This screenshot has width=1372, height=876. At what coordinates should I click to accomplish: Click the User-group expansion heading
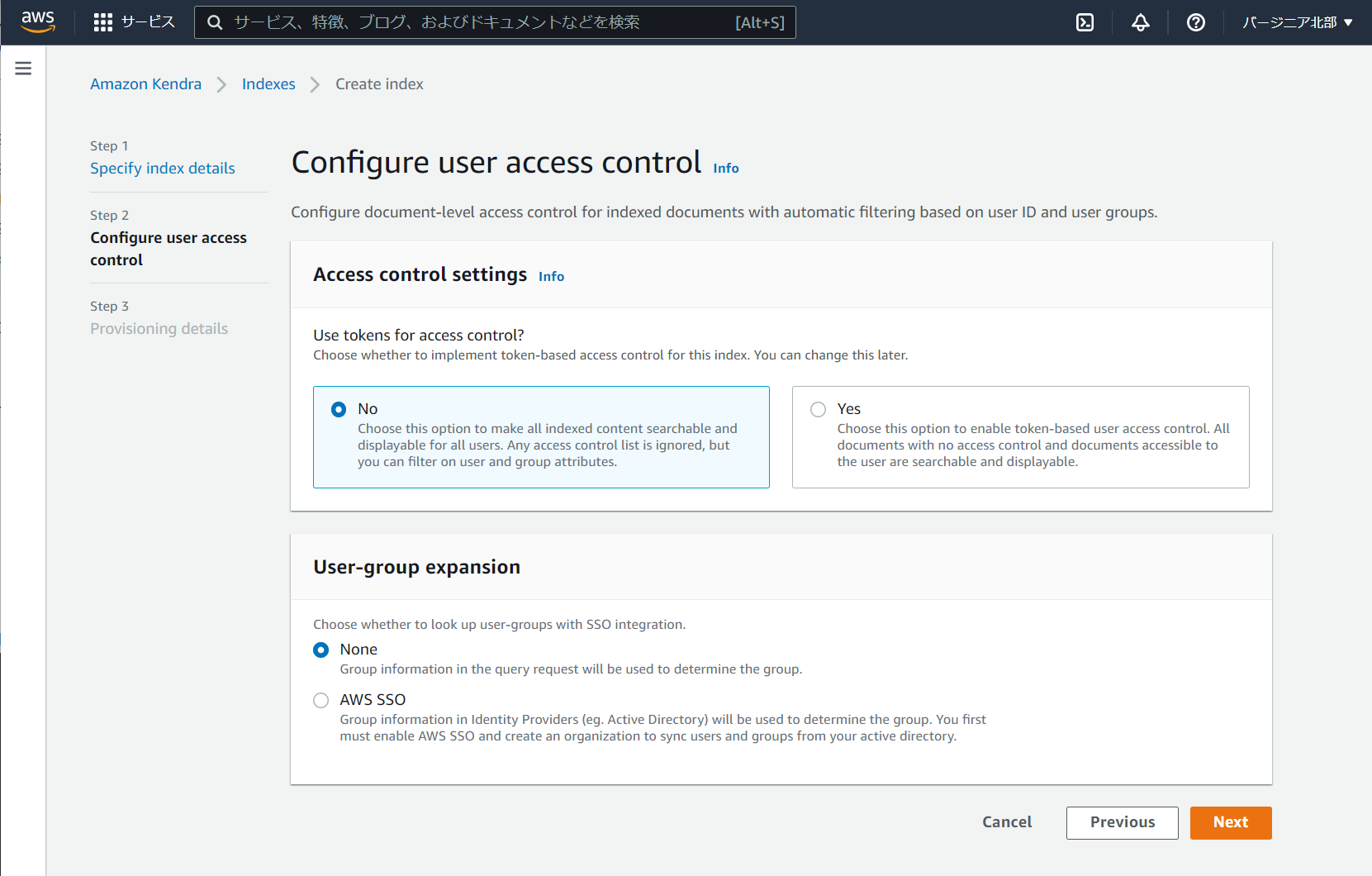point(416,567)
